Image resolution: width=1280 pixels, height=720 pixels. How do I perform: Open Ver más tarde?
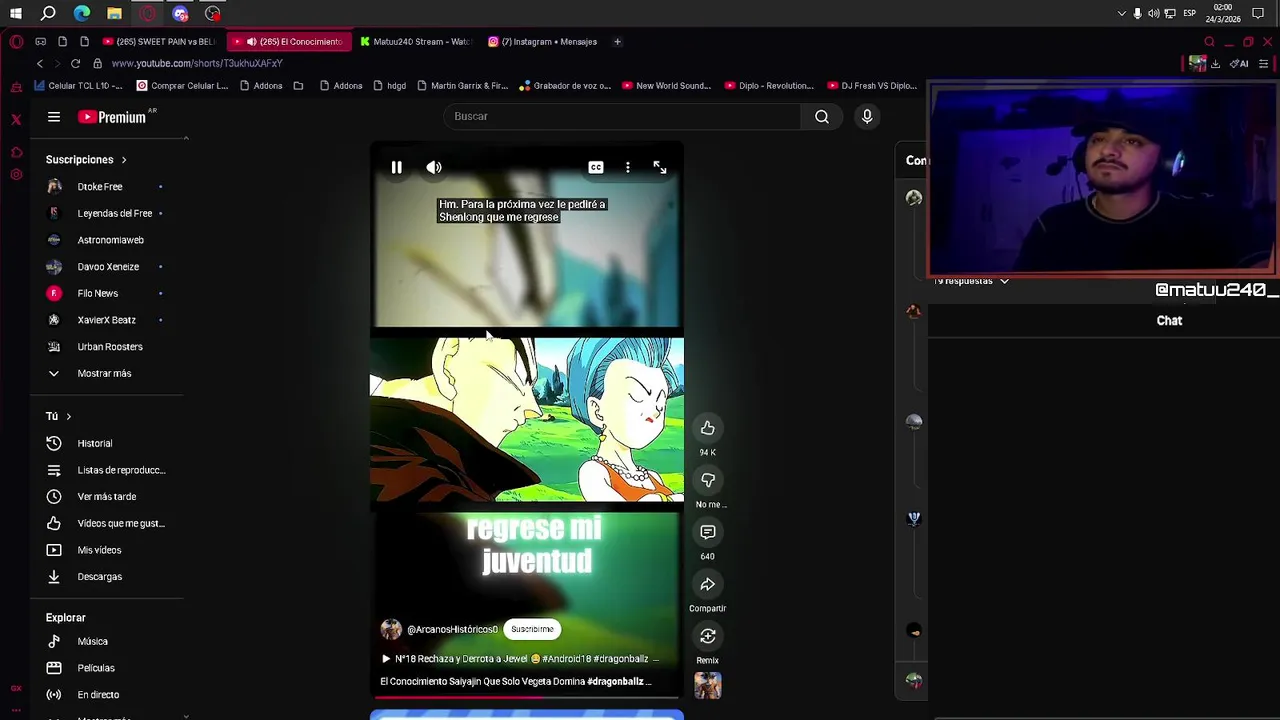pos(105,497)
